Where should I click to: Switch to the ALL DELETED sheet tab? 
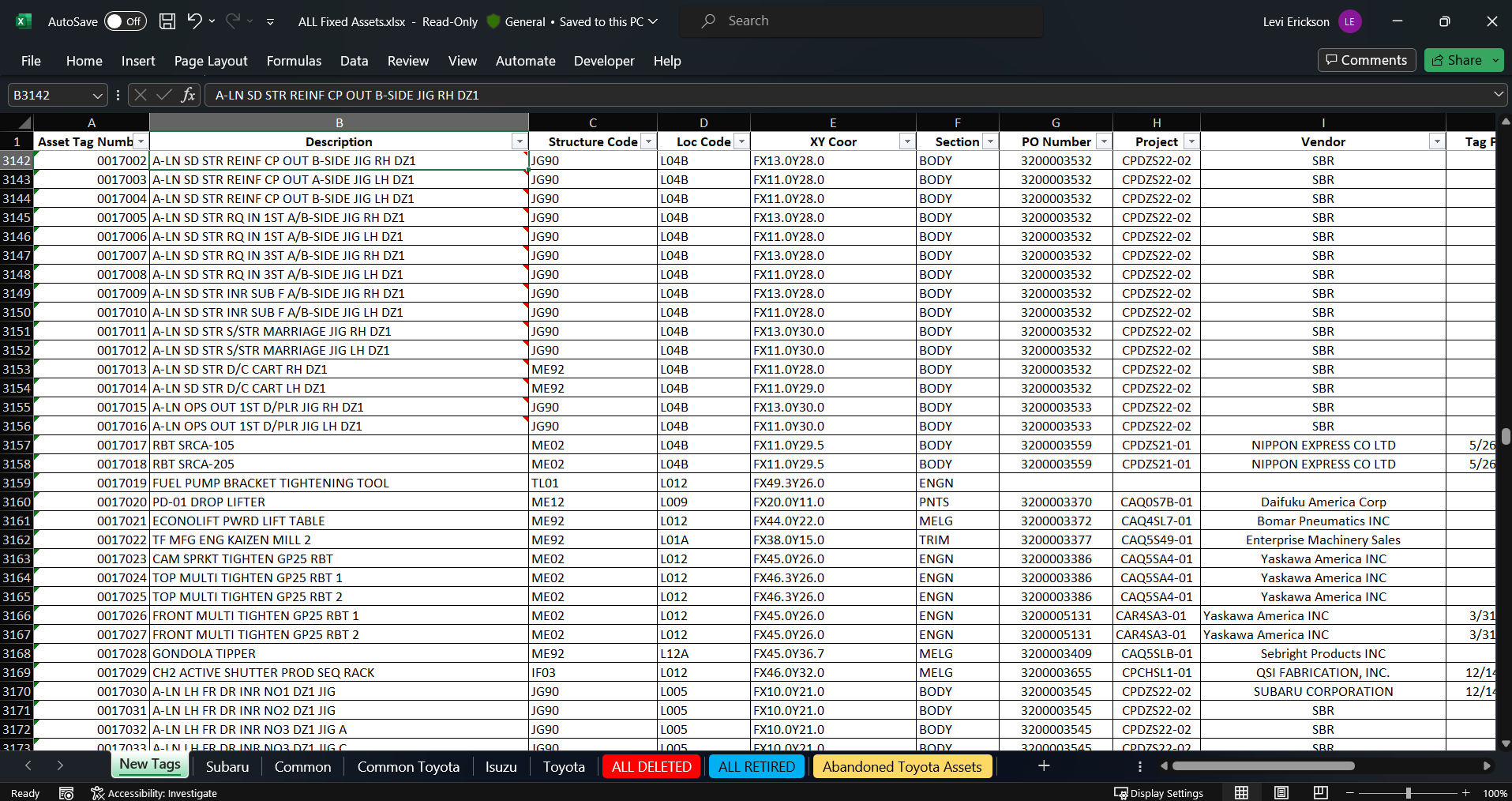point(651,766)
